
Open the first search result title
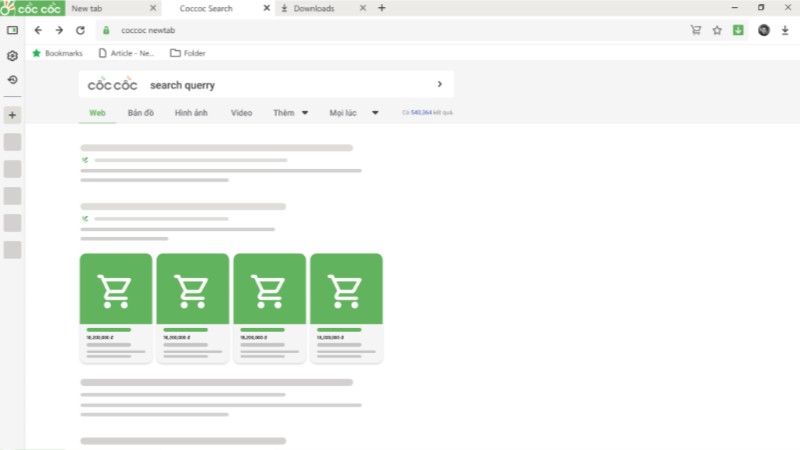tap(216, 148)
